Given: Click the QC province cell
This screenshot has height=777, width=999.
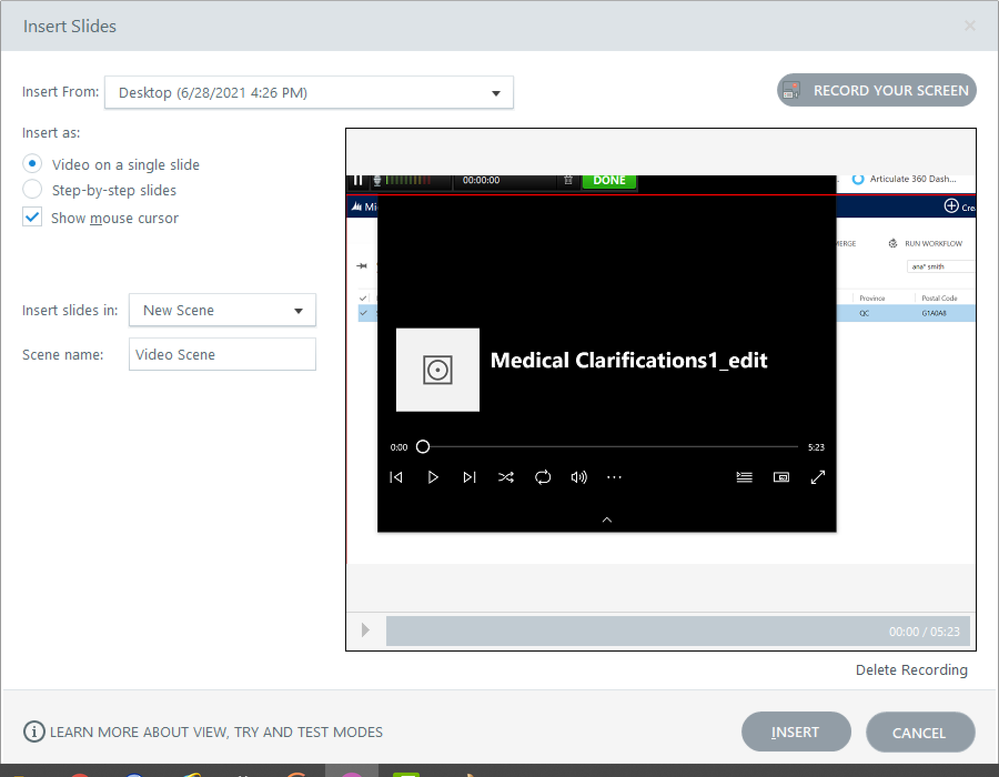Looking at the screenshot, I should pos(864,313).
